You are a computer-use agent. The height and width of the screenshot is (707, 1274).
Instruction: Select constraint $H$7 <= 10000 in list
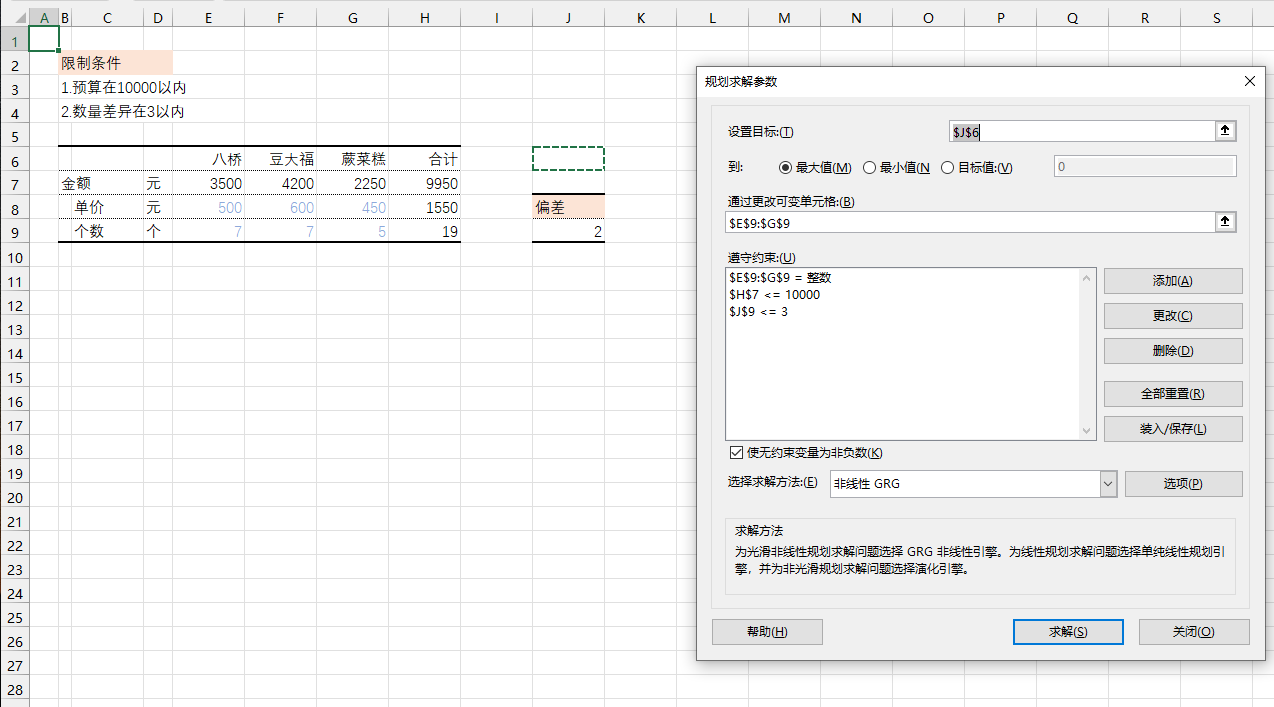click(774, 294)
